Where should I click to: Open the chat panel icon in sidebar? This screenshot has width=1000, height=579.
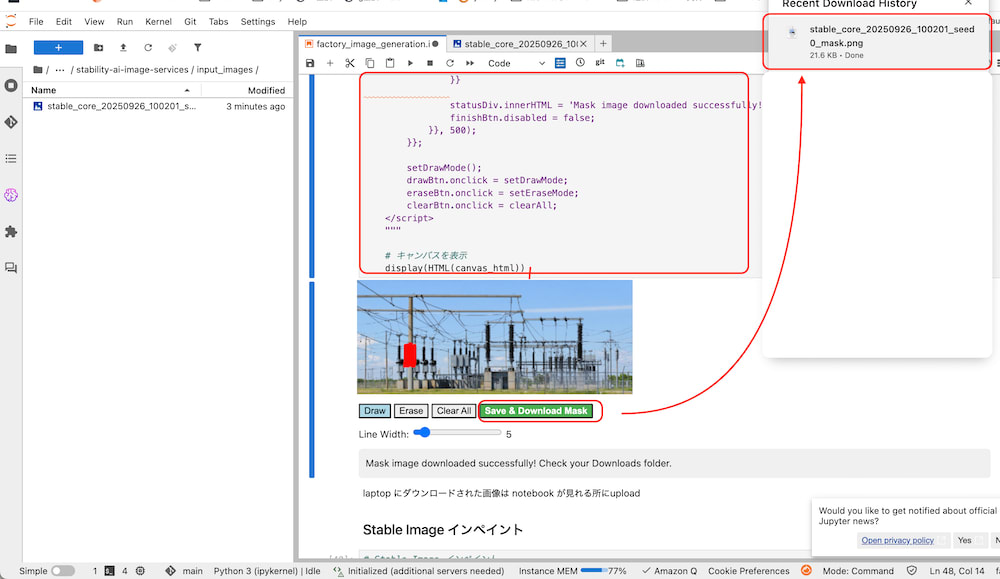[x=11, y=268]
